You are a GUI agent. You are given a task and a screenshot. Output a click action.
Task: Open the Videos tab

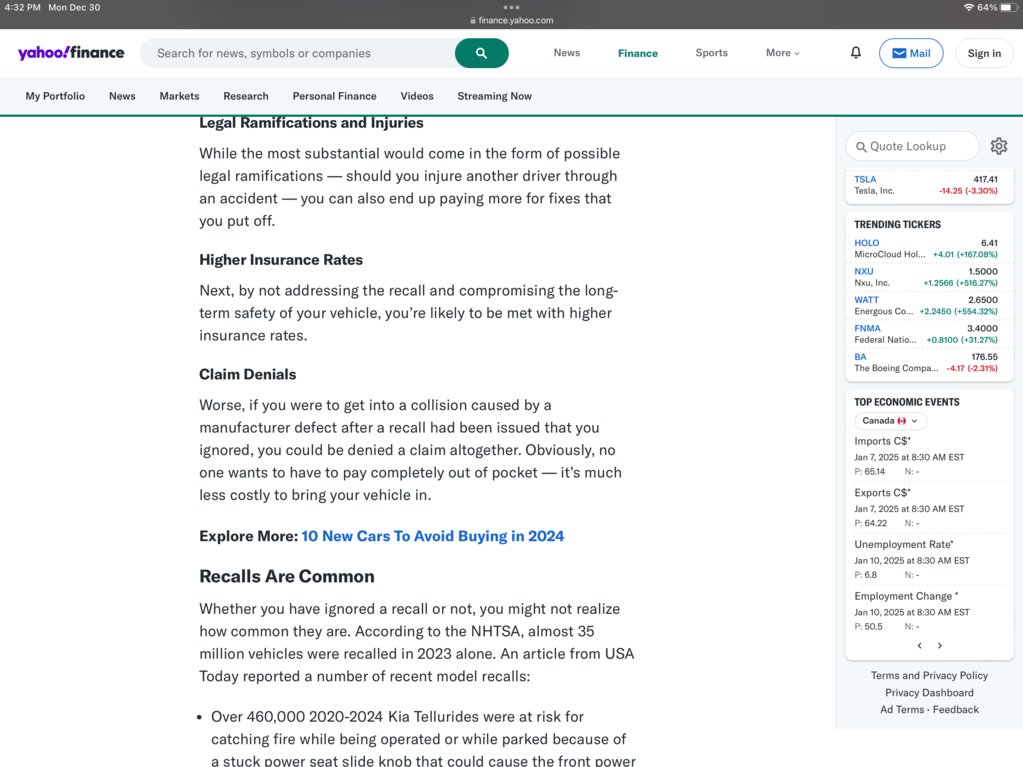coord(417,96)
